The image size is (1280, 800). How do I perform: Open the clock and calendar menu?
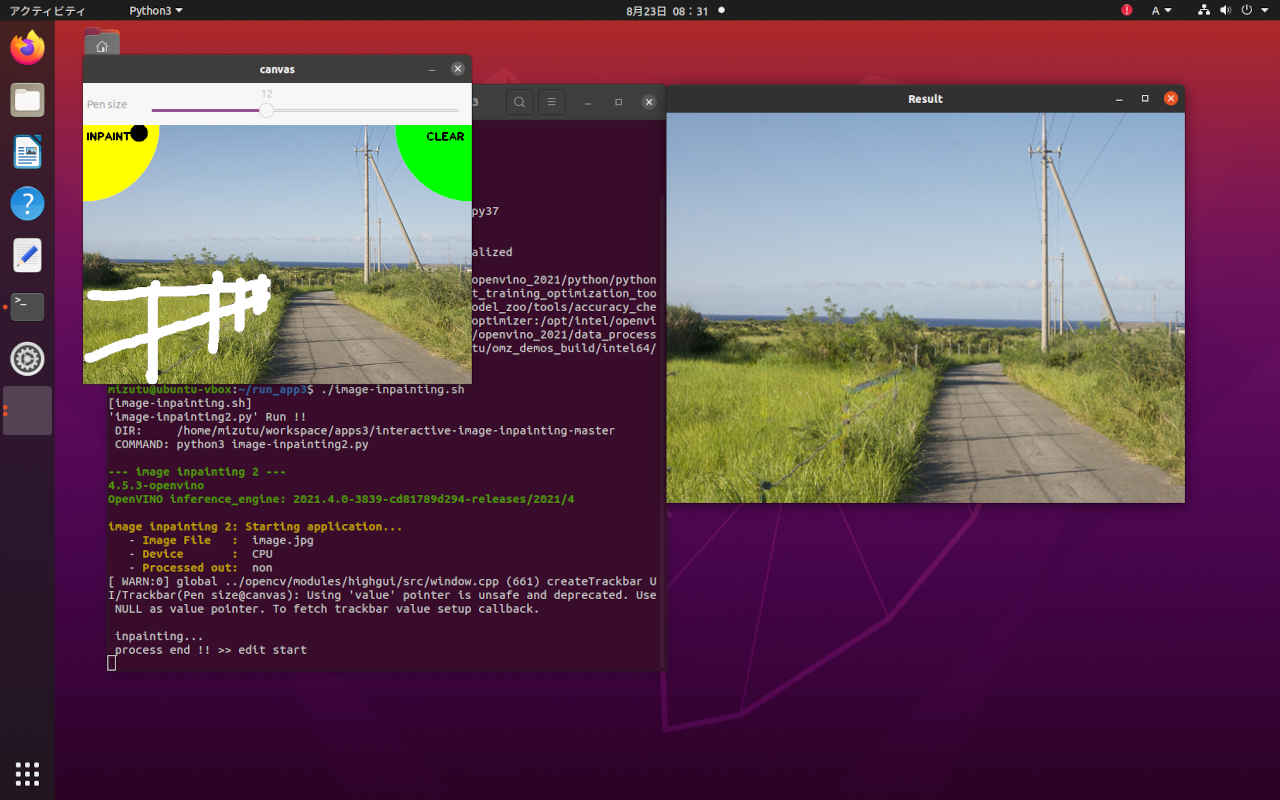click(667, 10)
